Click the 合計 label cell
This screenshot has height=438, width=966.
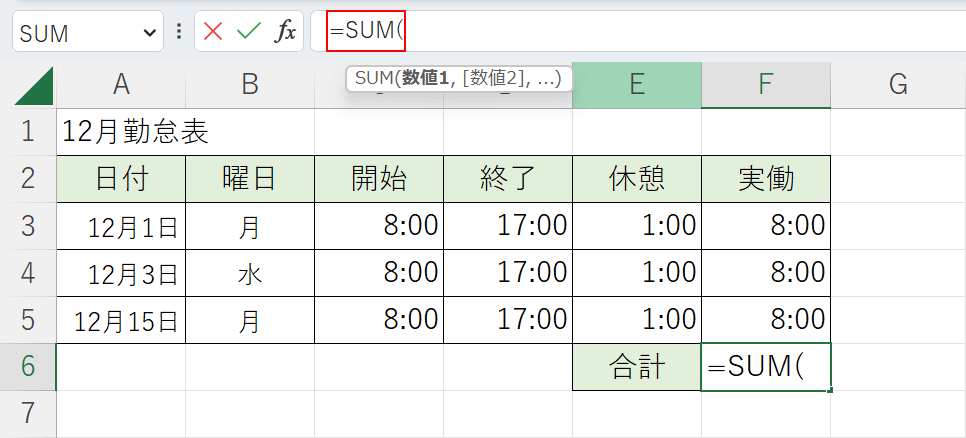point(637,367)
